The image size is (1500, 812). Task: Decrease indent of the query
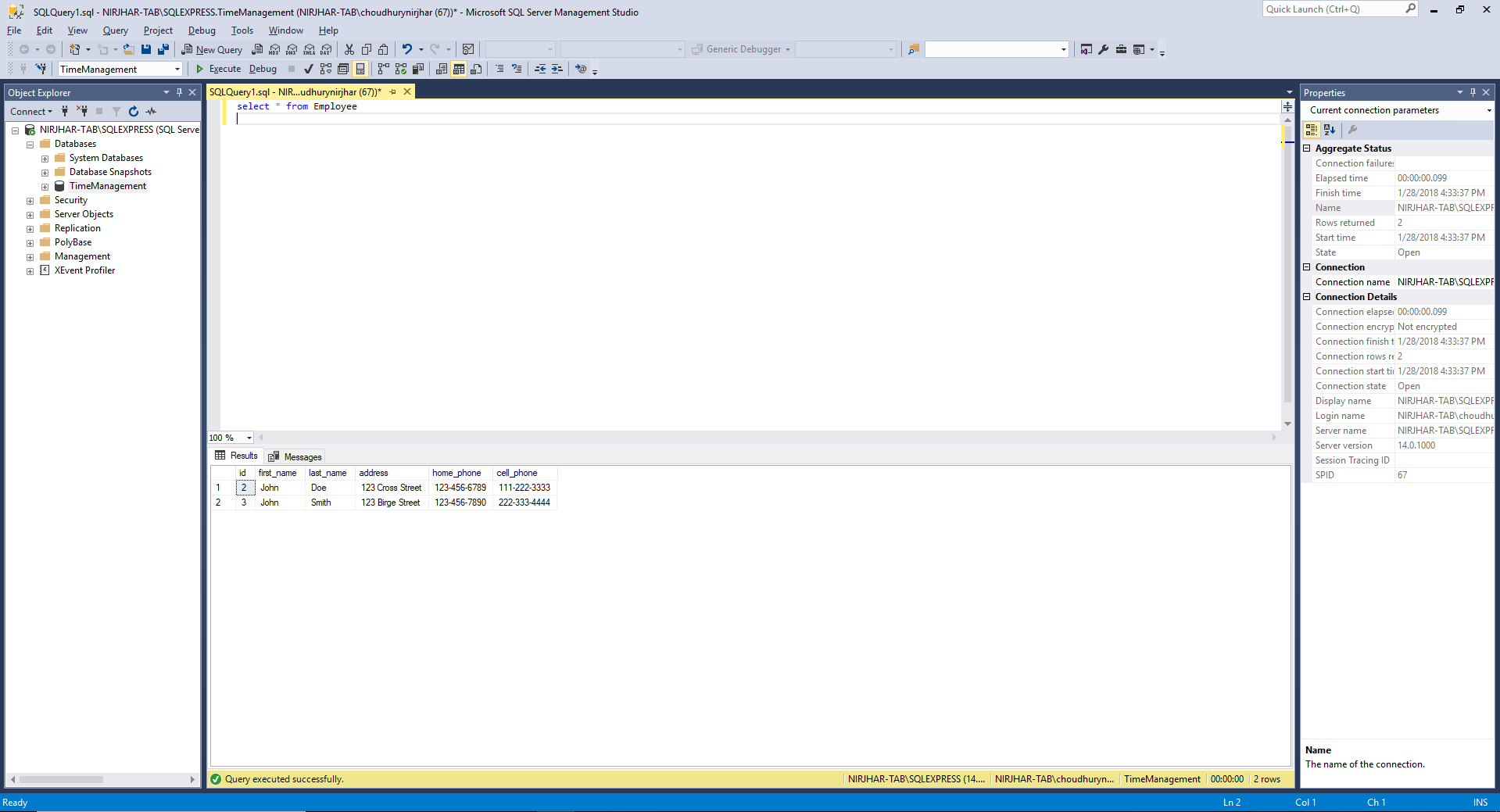[540, 69]
